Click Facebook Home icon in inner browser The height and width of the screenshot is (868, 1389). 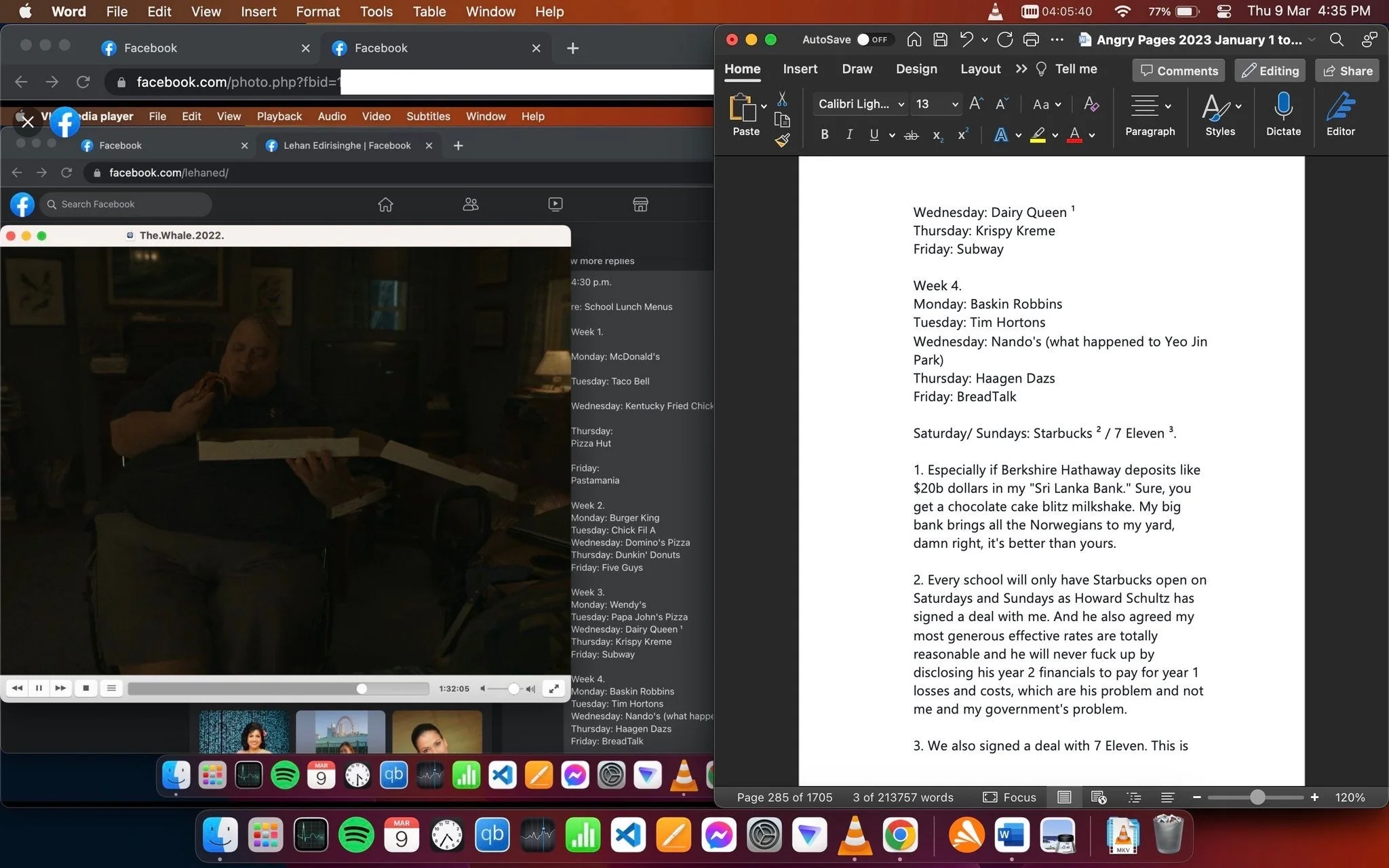point(385,204)
